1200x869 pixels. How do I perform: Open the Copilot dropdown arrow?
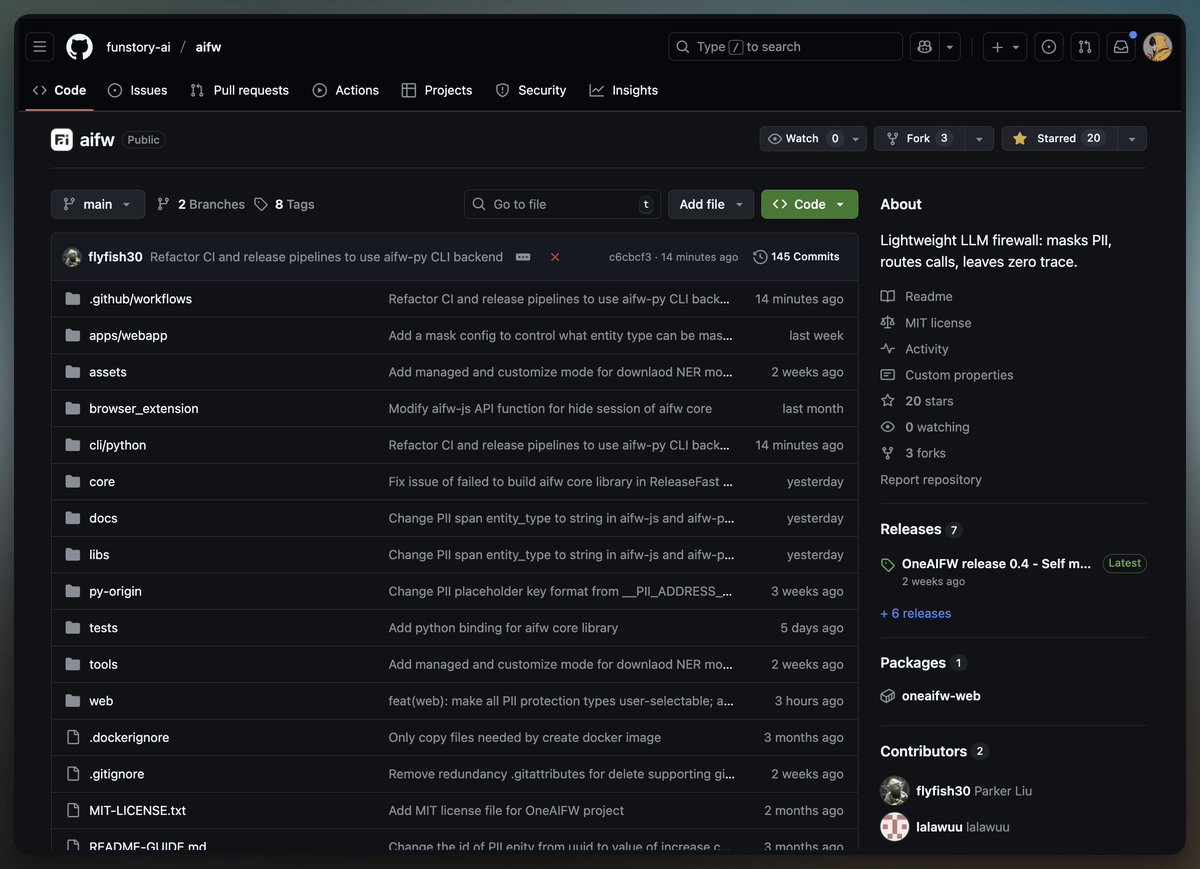point(950,47)
